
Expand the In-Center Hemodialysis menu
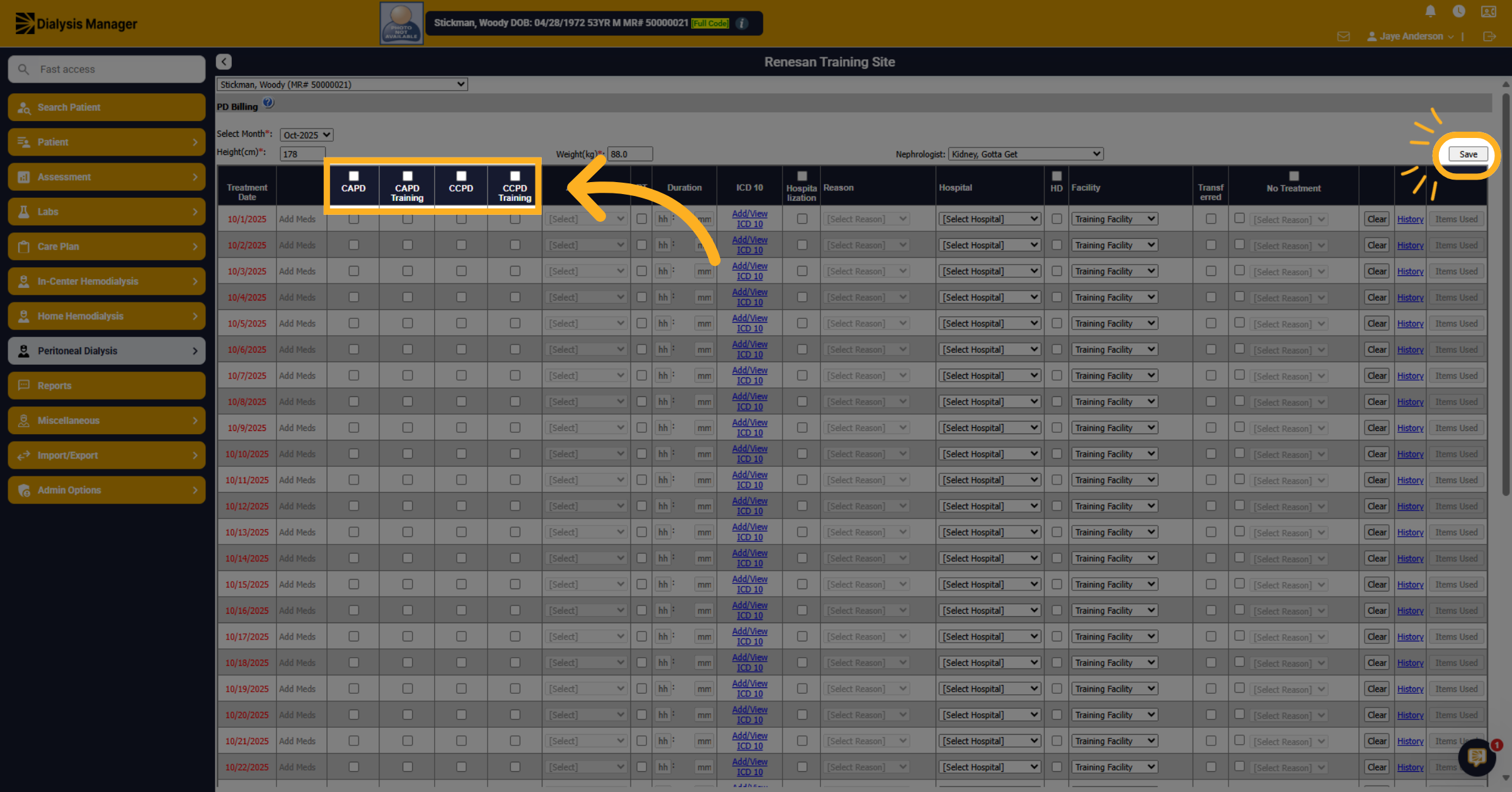[106, 281]
